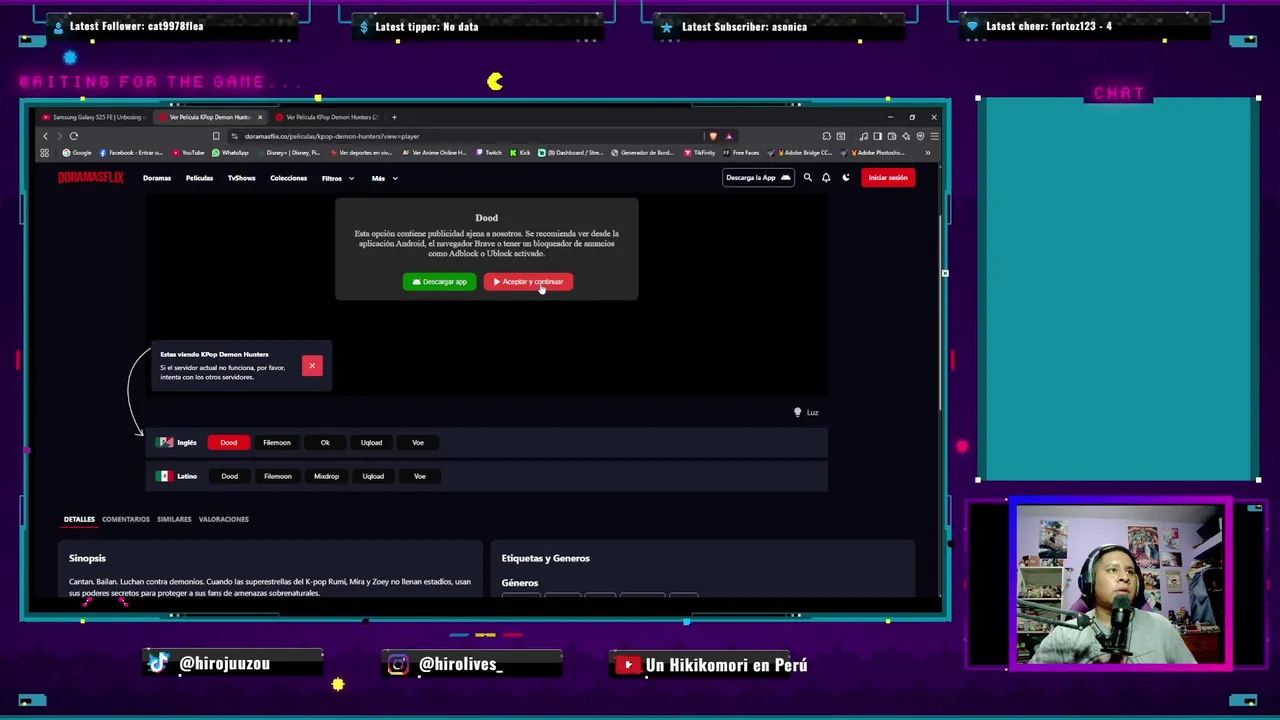Screen dimensions: 1280x720
Task: Open the Kick bookmark
Action: tap(520, 153)
